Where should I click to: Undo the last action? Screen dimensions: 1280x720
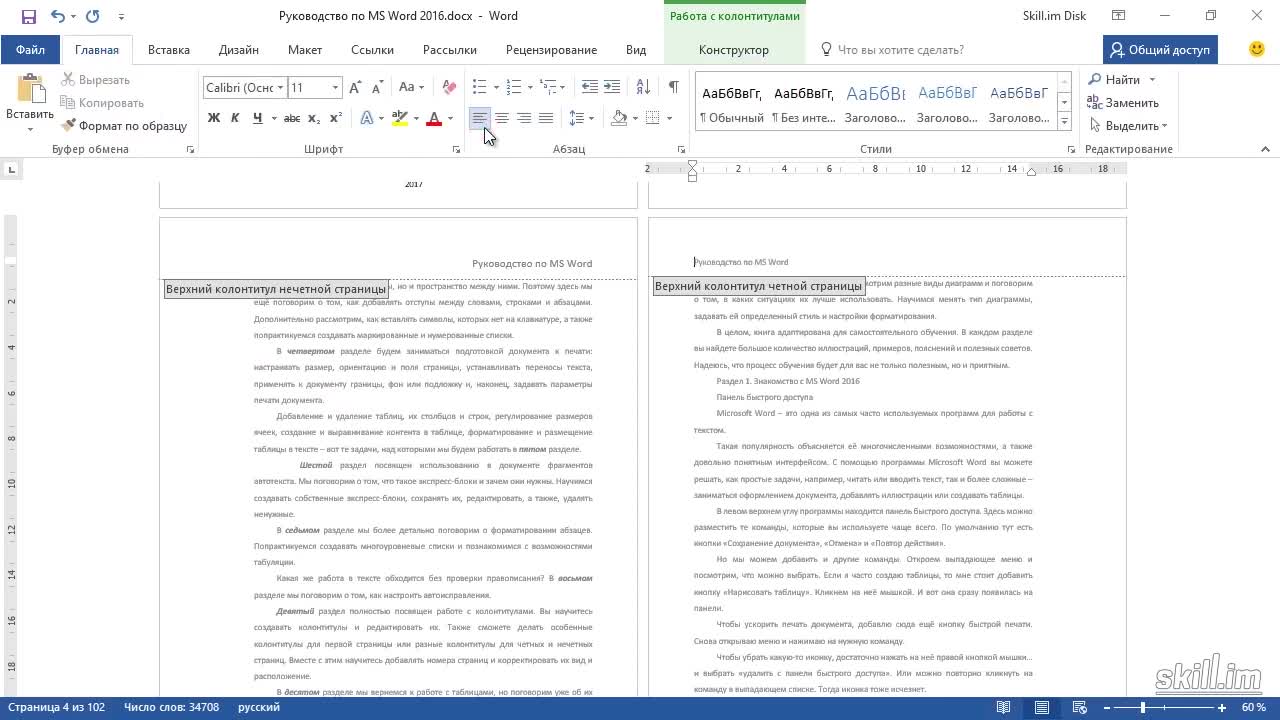[57, 16]
